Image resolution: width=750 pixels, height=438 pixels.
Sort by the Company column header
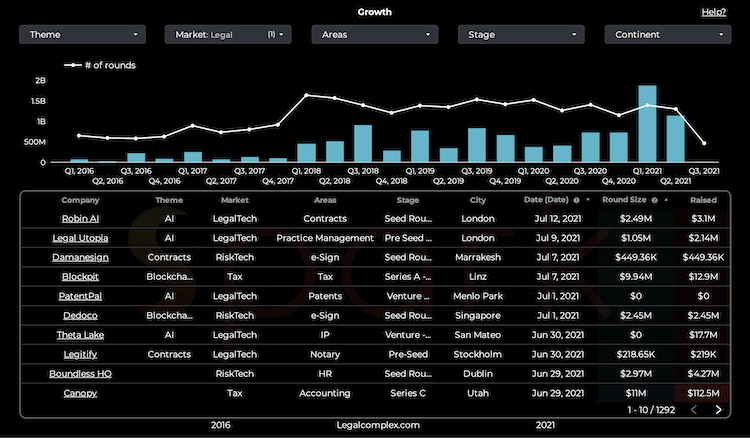tap(80, 200)
